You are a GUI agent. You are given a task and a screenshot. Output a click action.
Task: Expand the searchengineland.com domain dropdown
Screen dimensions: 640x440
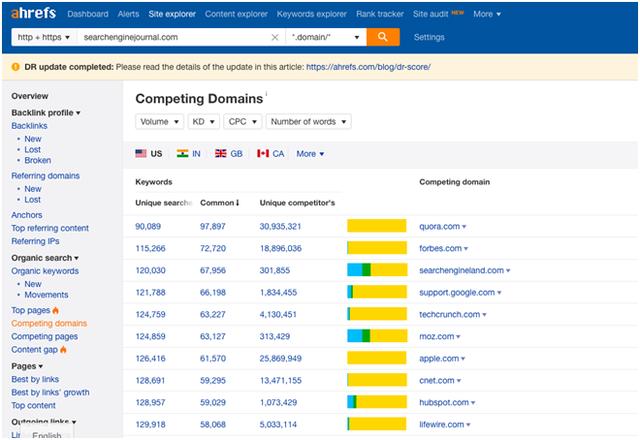508,271
